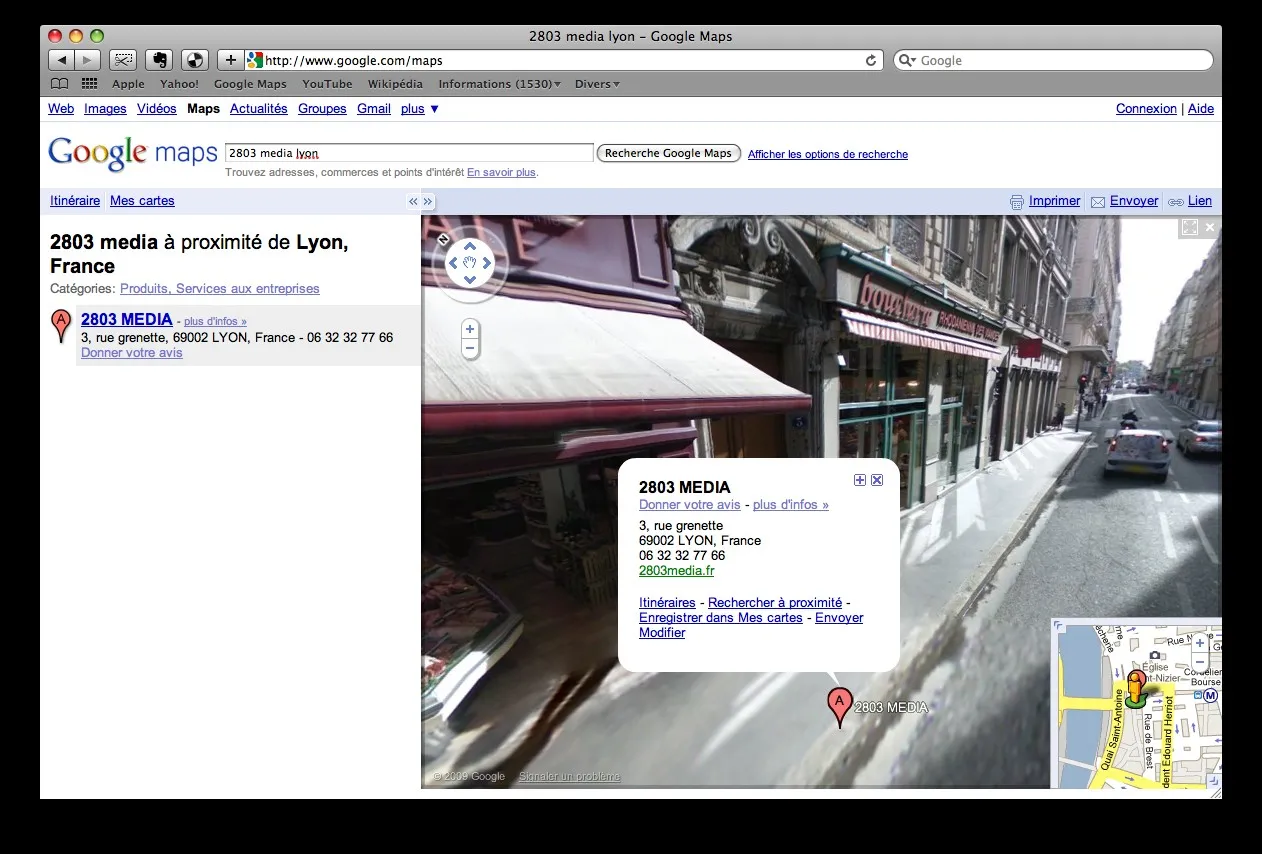
Task: Click the Recherche Google Maps button
Action: [669, 153]
